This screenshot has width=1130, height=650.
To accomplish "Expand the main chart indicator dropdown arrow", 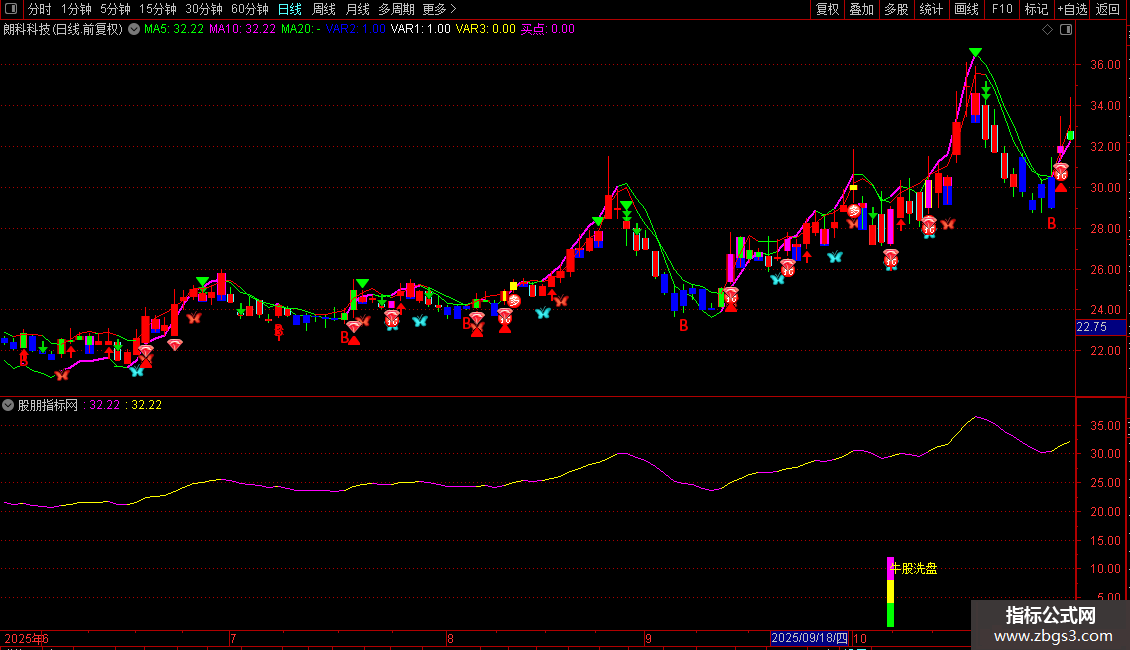I will [134, 29].
